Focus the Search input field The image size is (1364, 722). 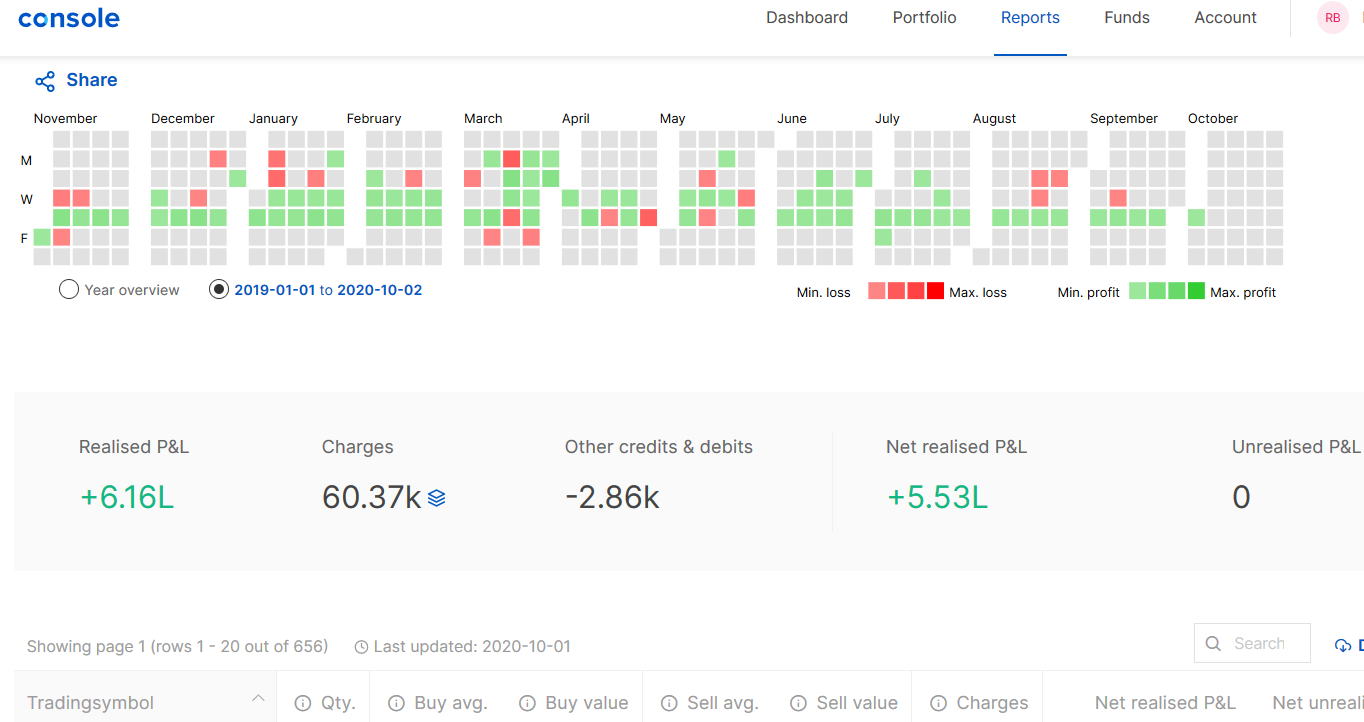pyautogui.click(x=1252, y=644)
